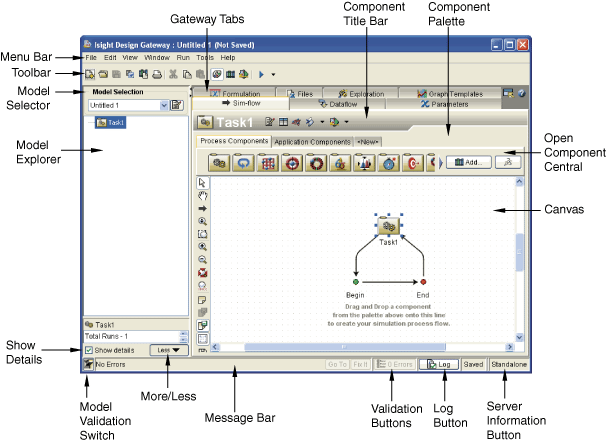Open Component Central button next to Add

click(508, 162)
